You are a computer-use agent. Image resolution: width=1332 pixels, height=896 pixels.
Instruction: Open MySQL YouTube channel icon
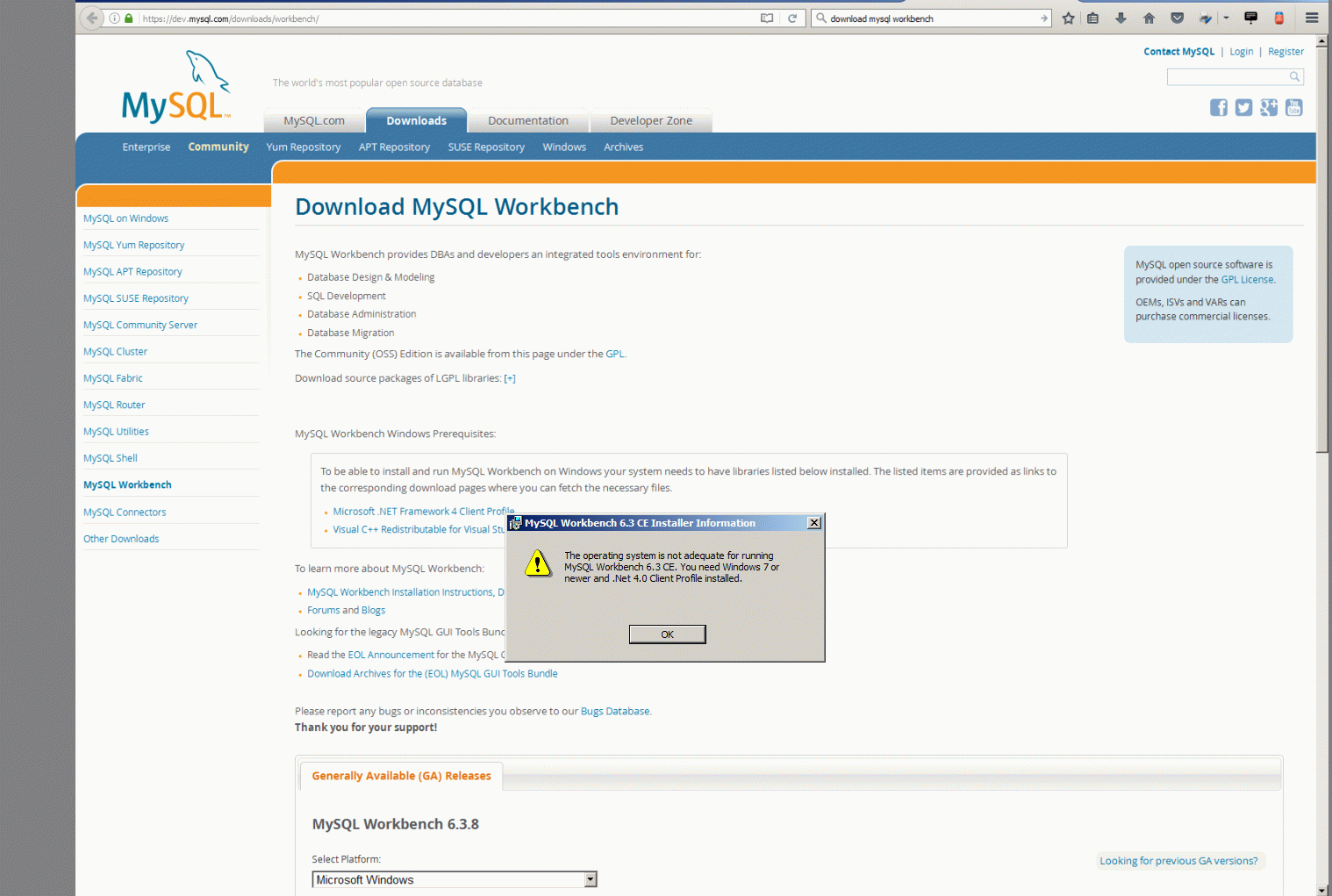pos(1294,107)
